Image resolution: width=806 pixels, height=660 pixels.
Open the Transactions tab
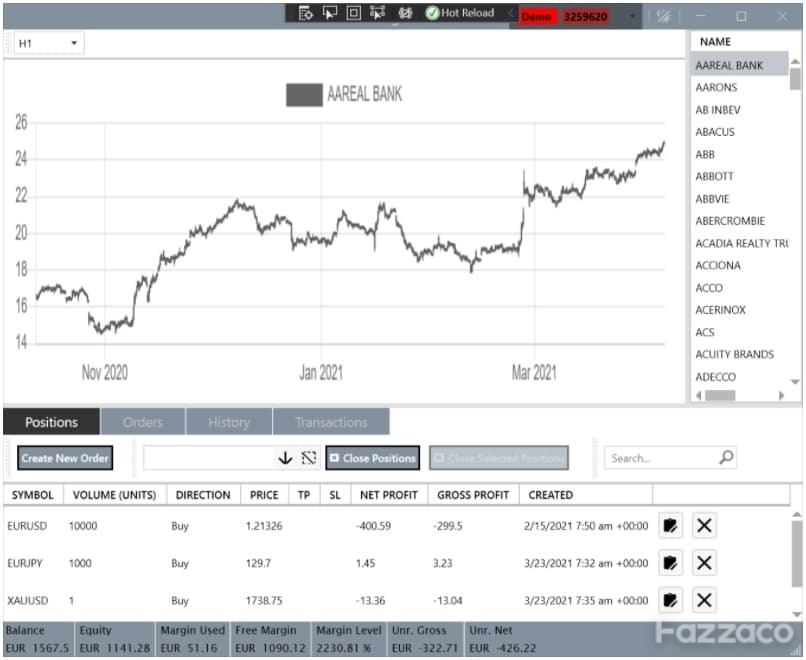[x=331, y=422]
